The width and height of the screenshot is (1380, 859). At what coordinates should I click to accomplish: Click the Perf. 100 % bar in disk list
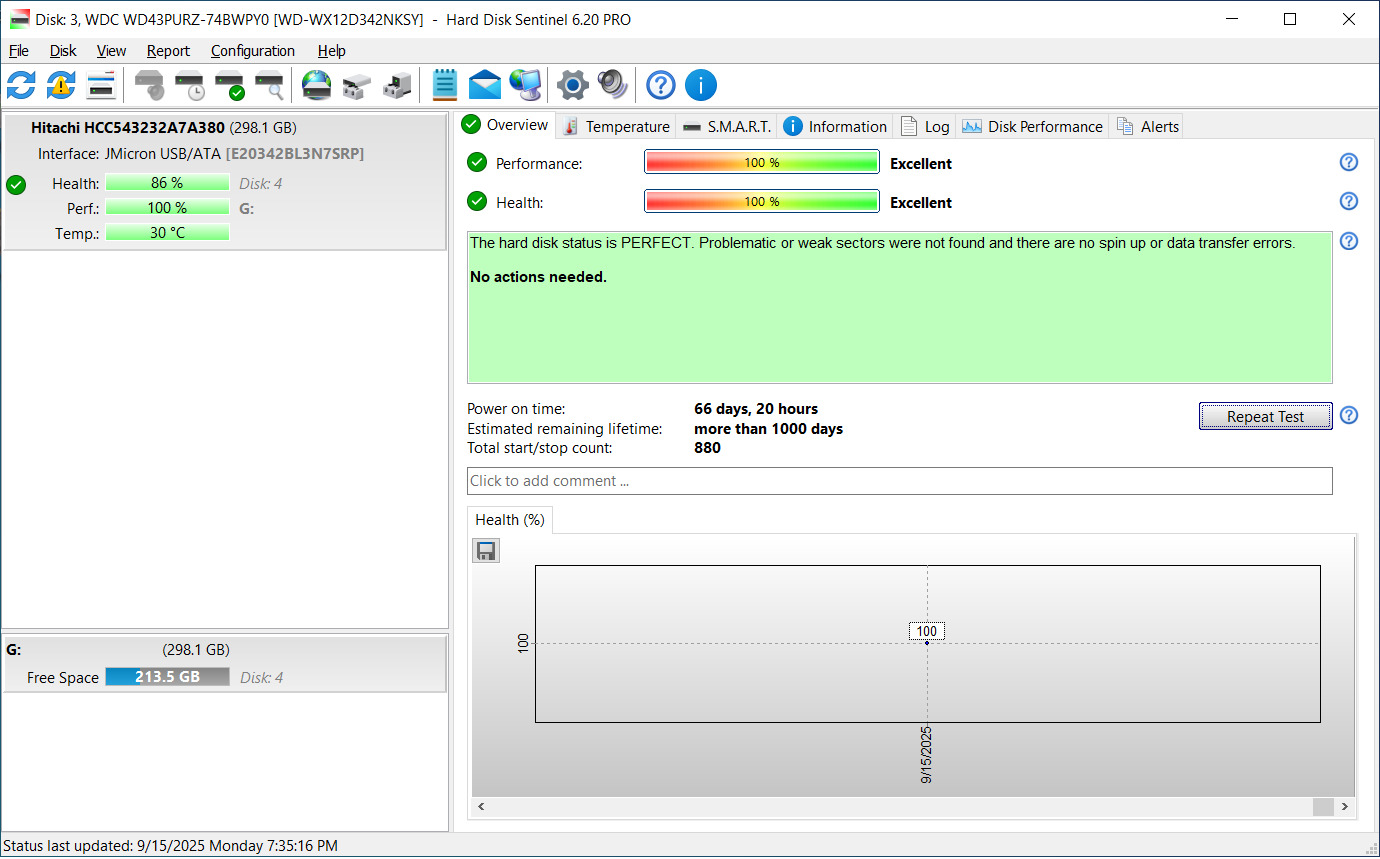click(167, 208)
